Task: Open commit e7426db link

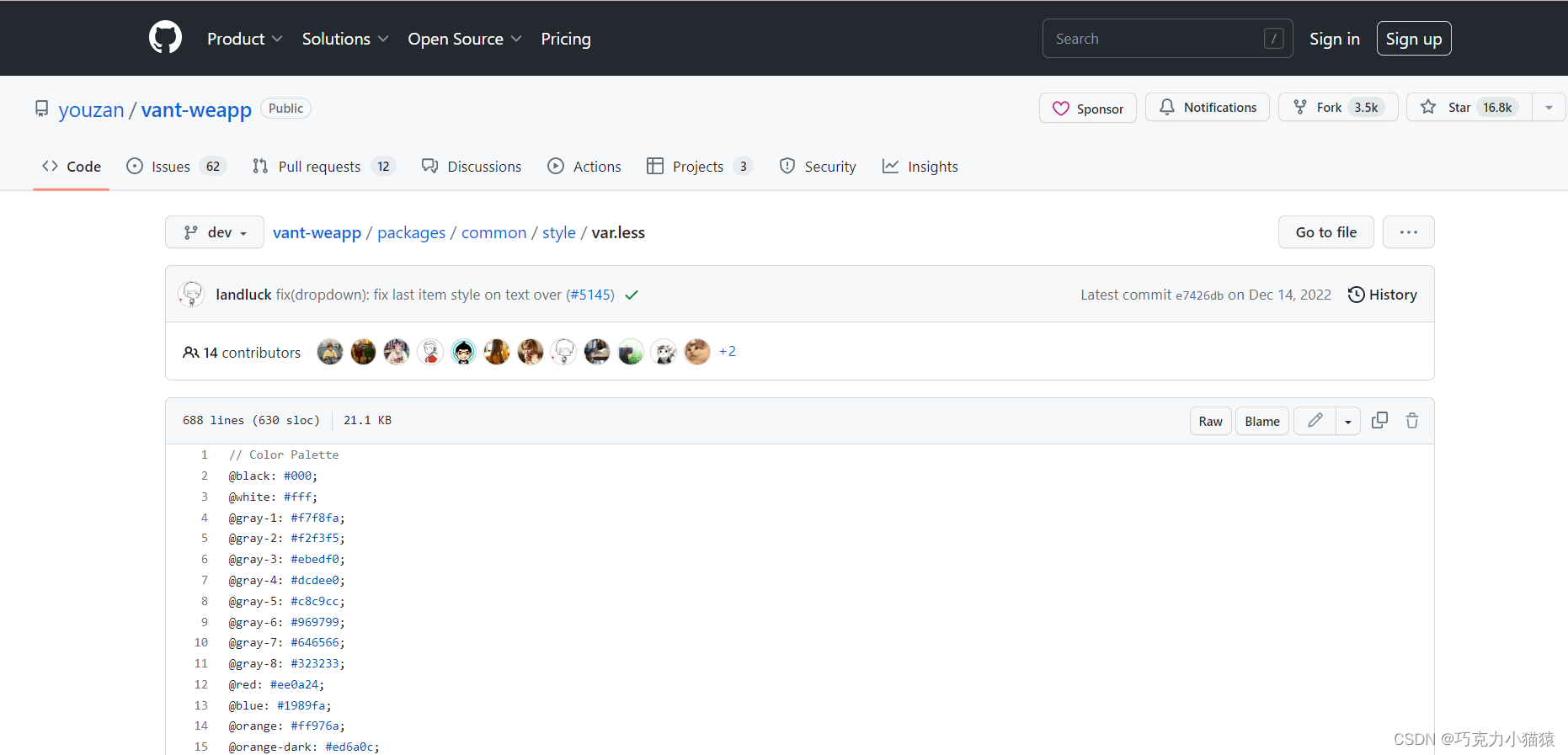Action: 1199,295
